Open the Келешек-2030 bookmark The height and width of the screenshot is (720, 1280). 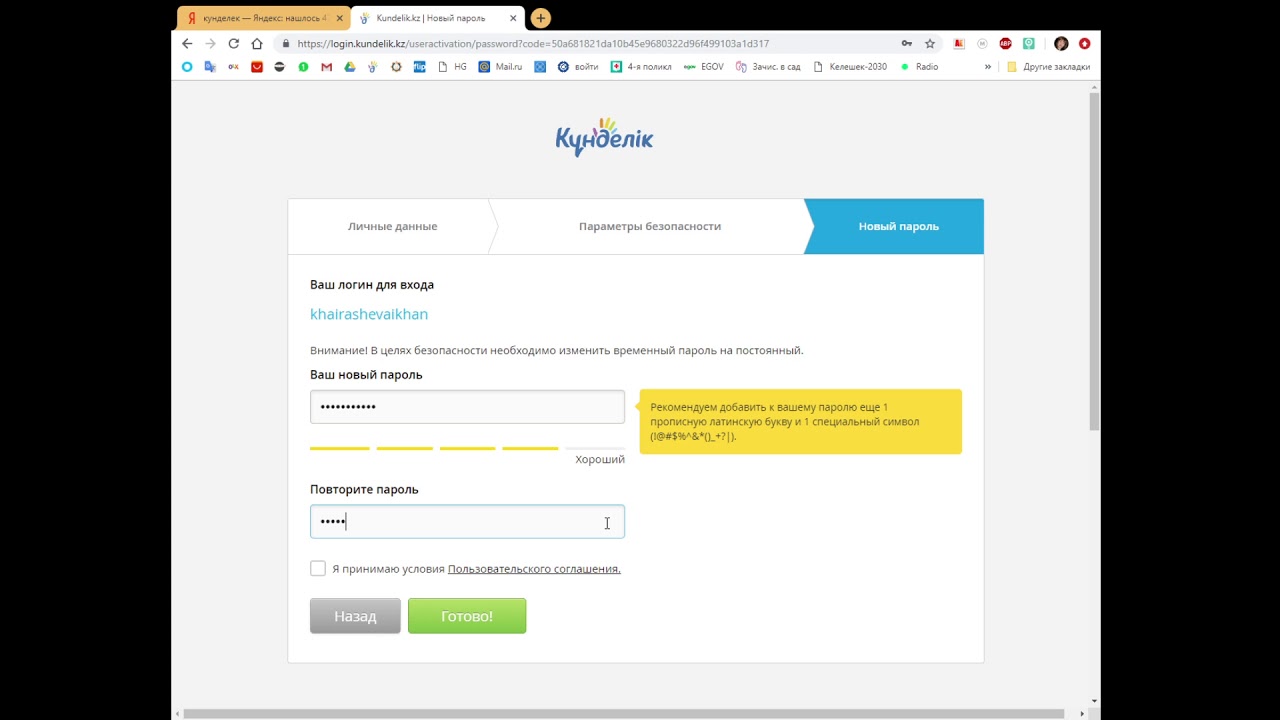tap(850, 67)
